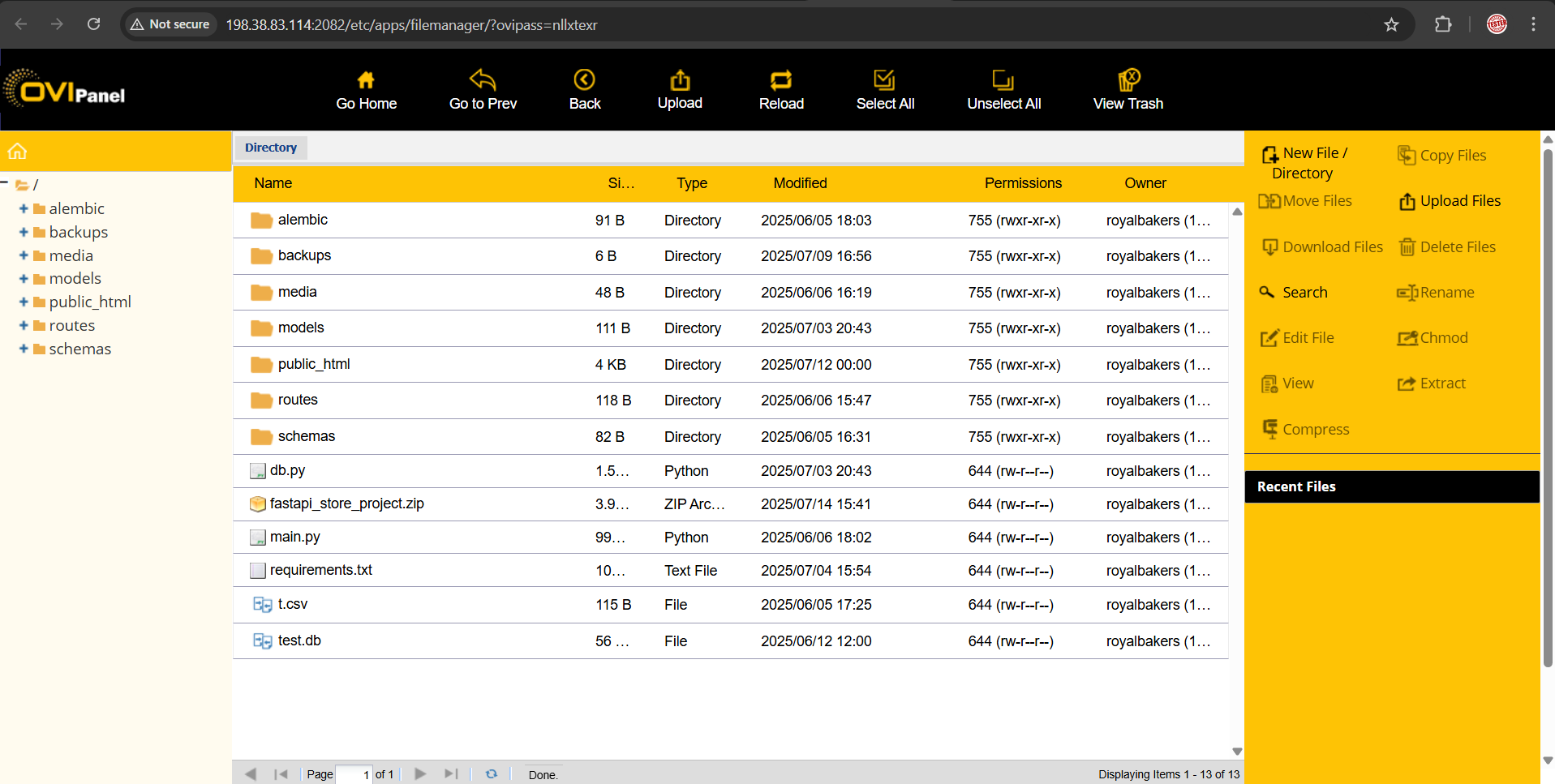The width and height of the screenshot is (1555, 784).
Task: Click the Go Home icon in toolbar
Action: tap(366, 80)
